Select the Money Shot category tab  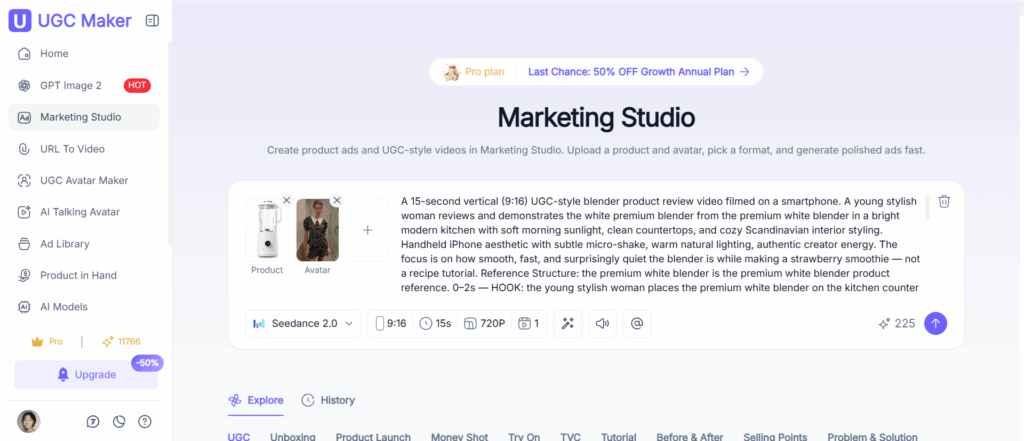click(x=460, y=436)
